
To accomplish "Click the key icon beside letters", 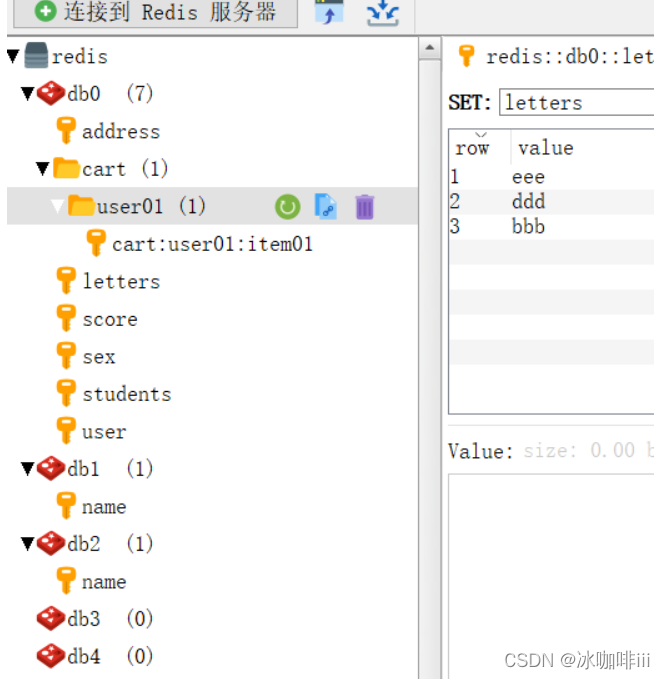I will [66, 281].
